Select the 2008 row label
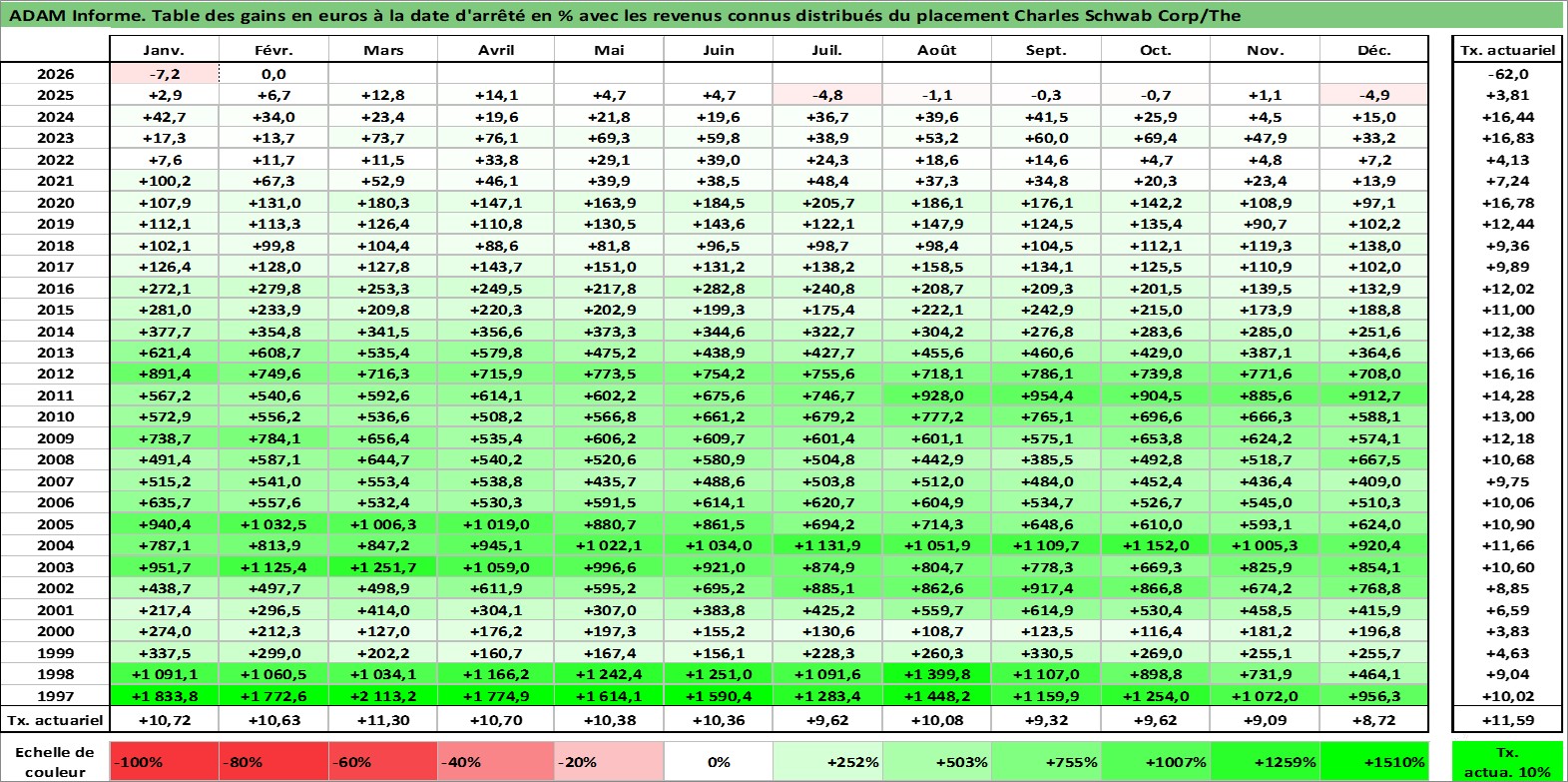 pyautogui.click(x=55, y=459)
